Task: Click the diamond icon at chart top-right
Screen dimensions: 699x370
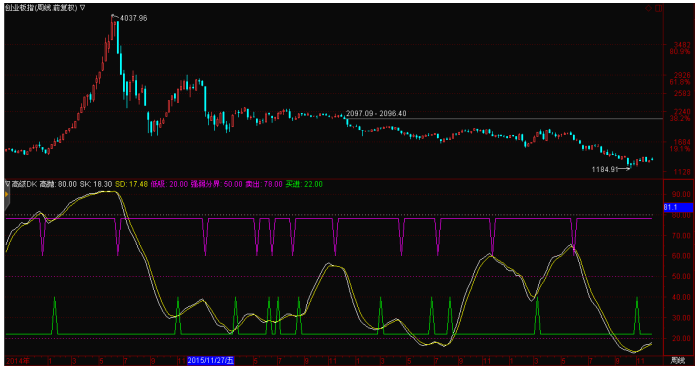Action: (x=649, y=8)
